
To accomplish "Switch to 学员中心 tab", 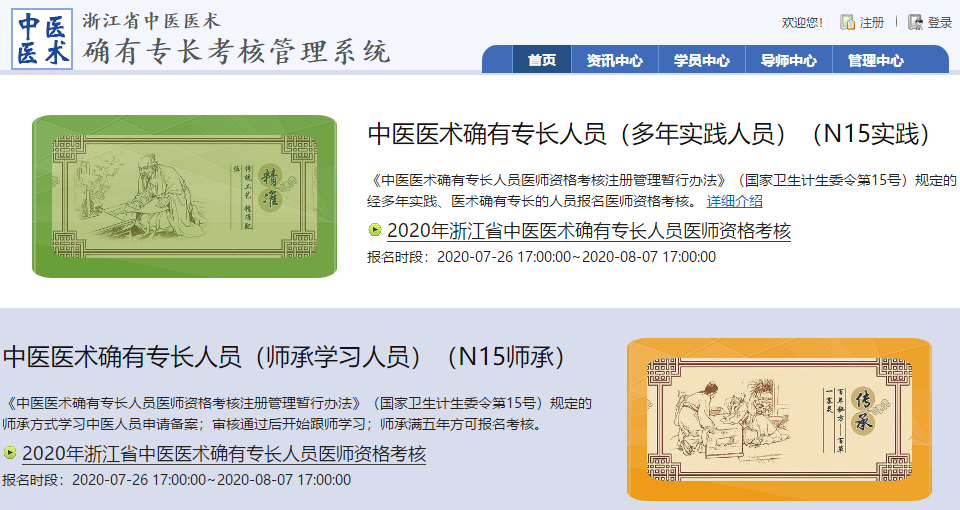I will point(702,59).
